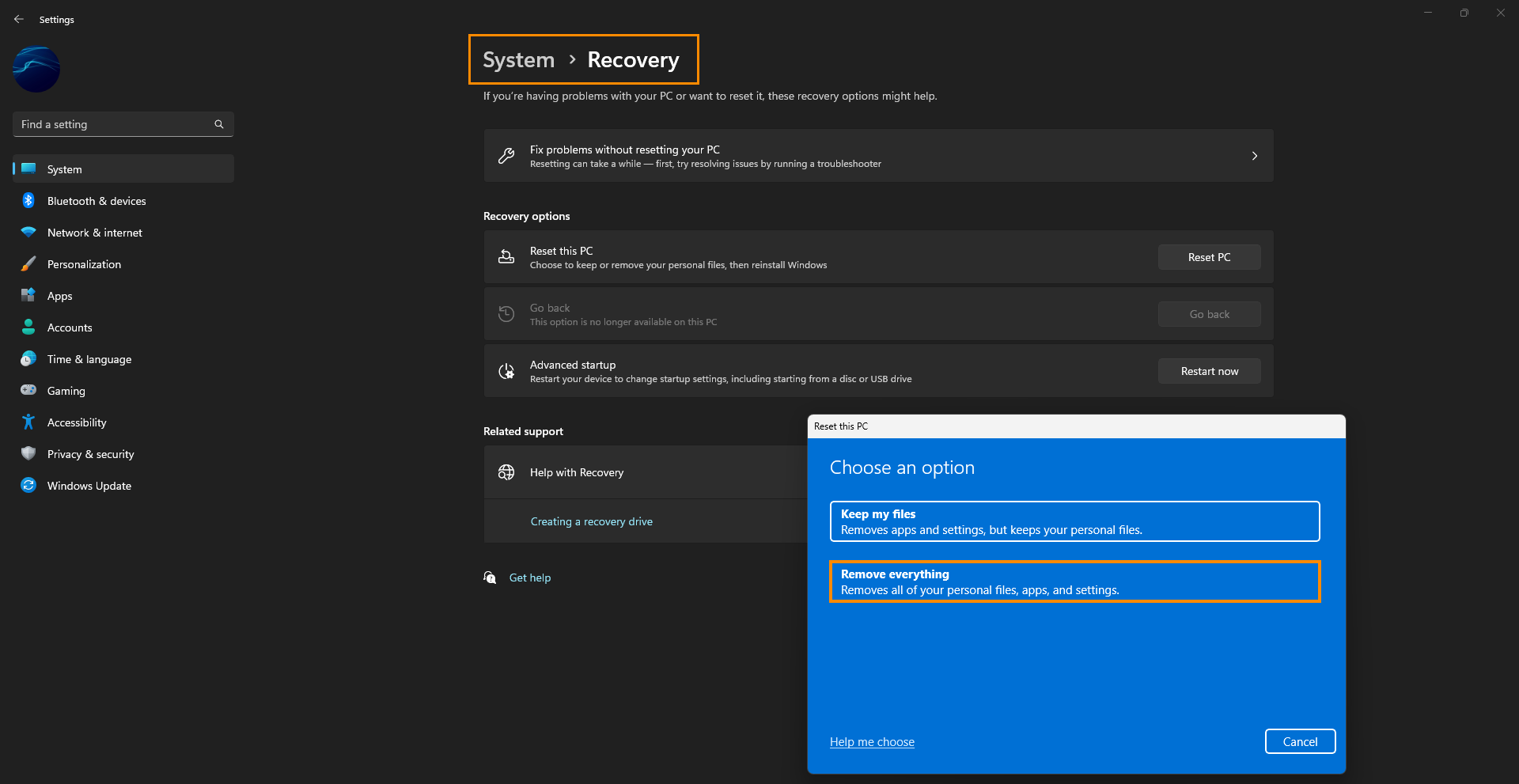Open Apps icon in sidebar
Screen dimensions: 1519x784
[x=28, y=296]
